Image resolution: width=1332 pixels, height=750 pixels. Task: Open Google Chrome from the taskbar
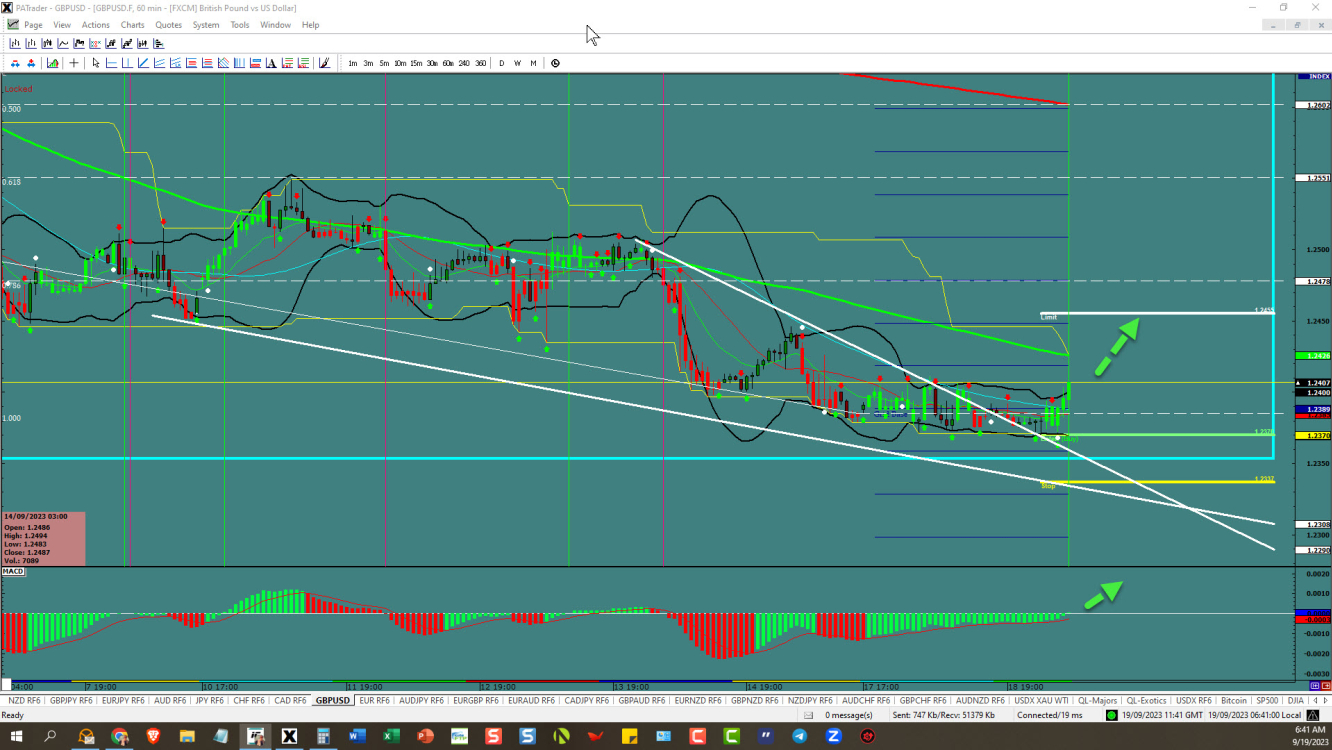click(x=119, y=736)
